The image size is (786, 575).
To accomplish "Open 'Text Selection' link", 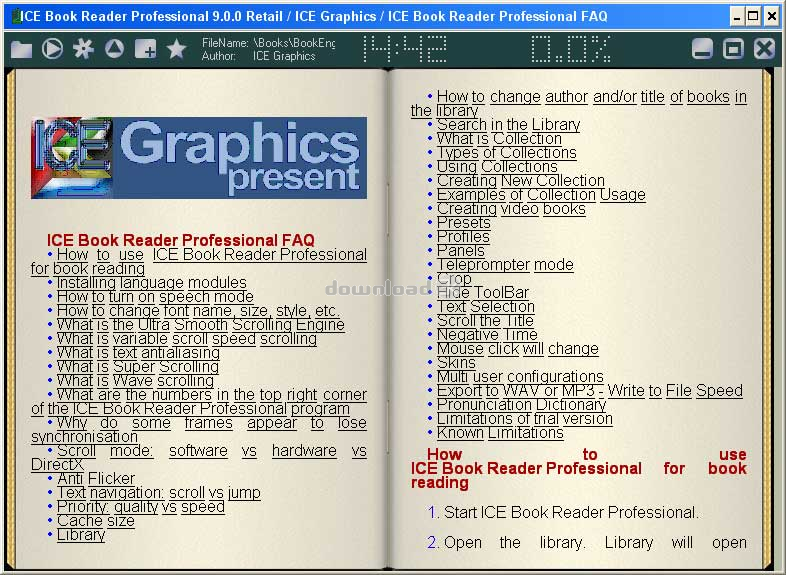I will pyautogui.click(x=486, y=307).
